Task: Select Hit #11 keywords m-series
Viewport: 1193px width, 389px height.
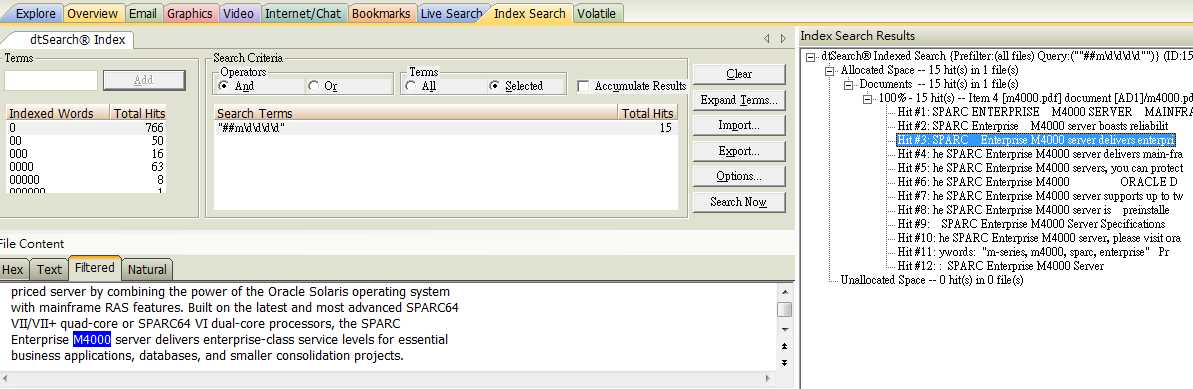Action: [x=1033, y=252]
